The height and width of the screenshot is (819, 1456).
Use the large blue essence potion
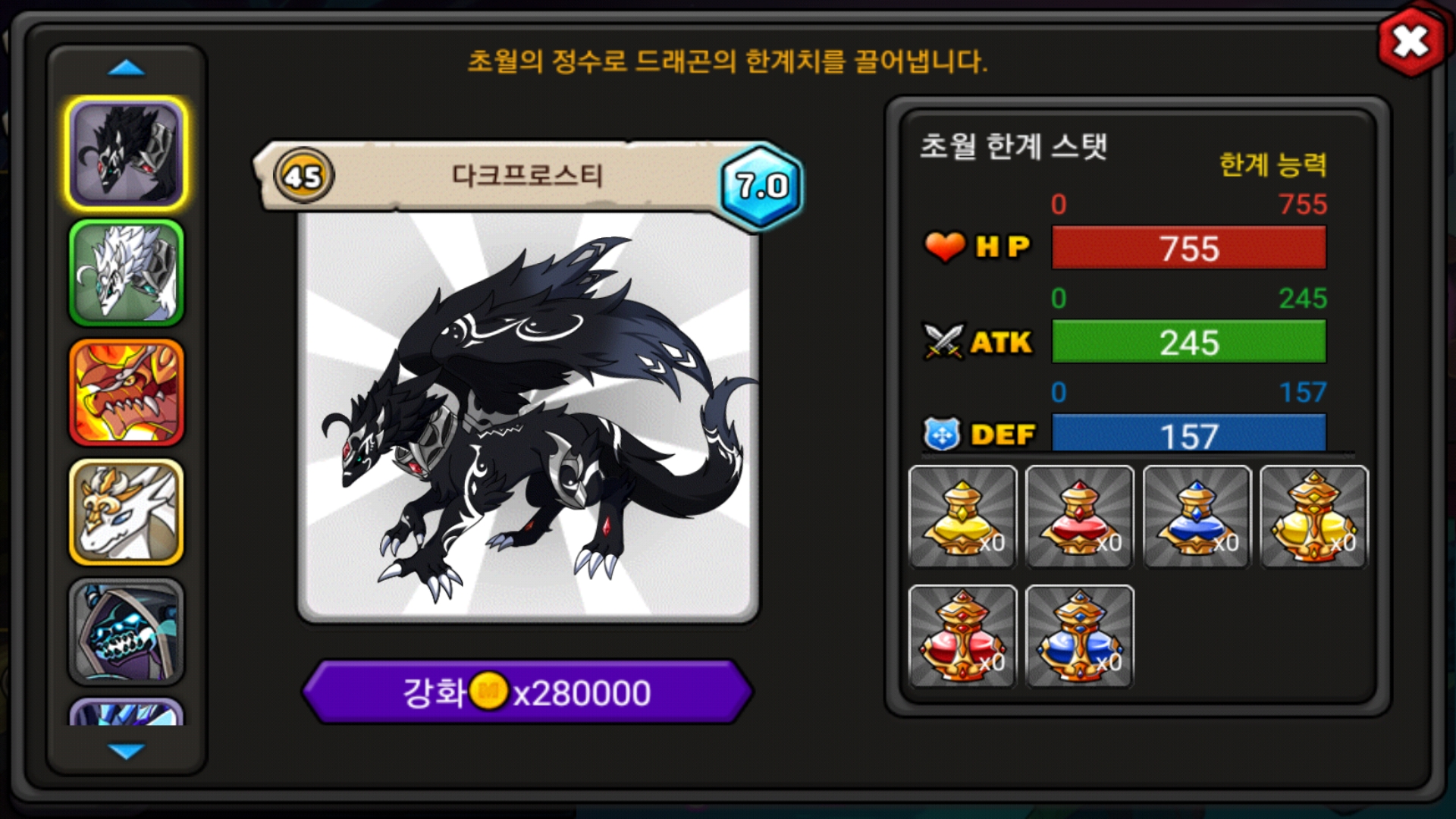(x=1079, y=636)
